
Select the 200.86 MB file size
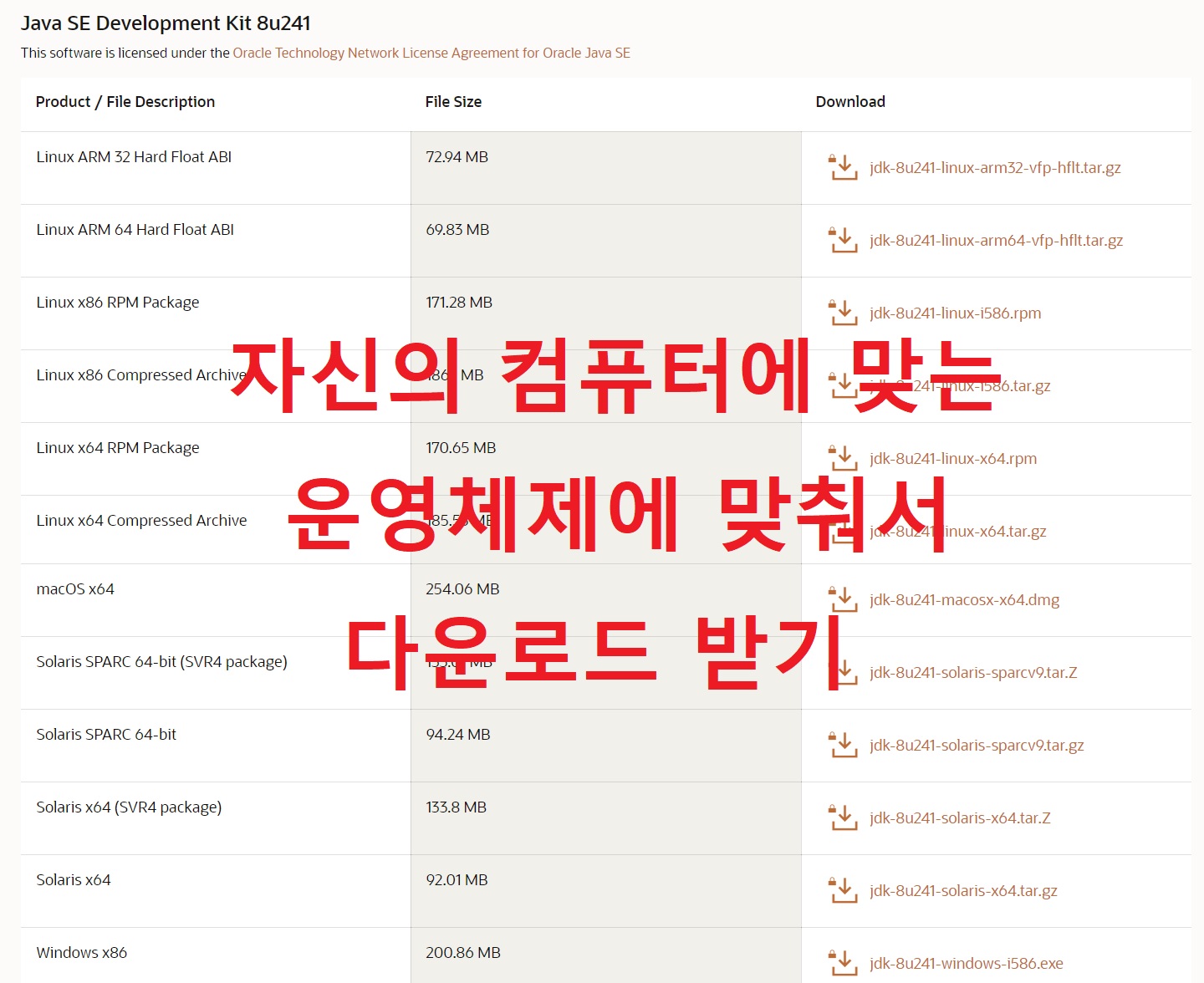tap(463, 952)
